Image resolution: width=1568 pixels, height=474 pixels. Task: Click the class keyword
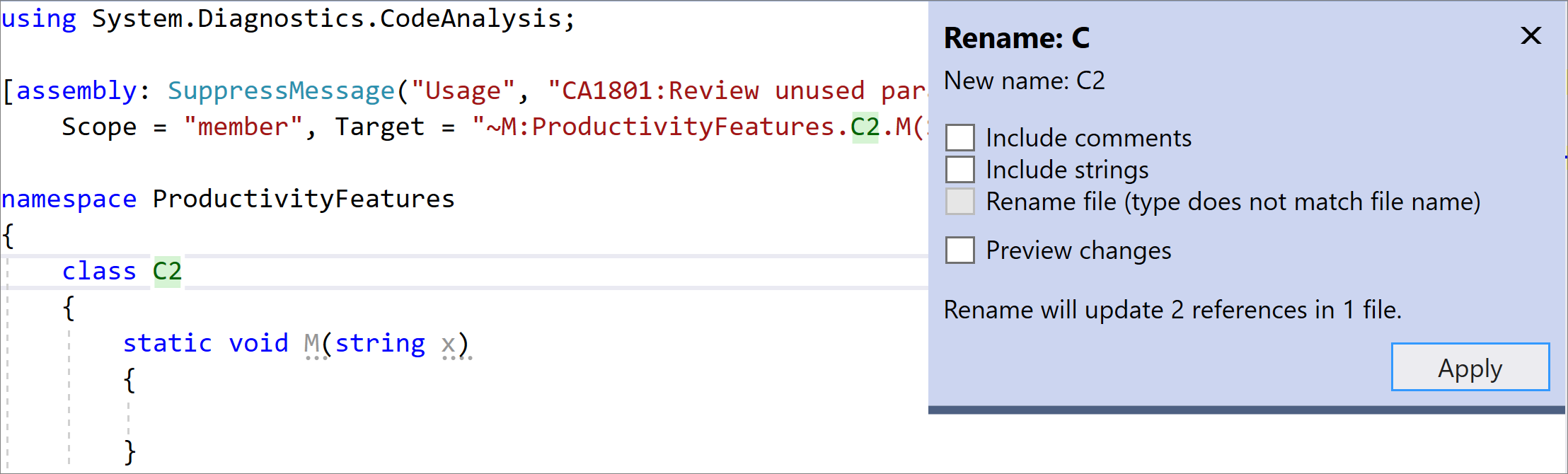pyautogui.click(x=99, y=272)
